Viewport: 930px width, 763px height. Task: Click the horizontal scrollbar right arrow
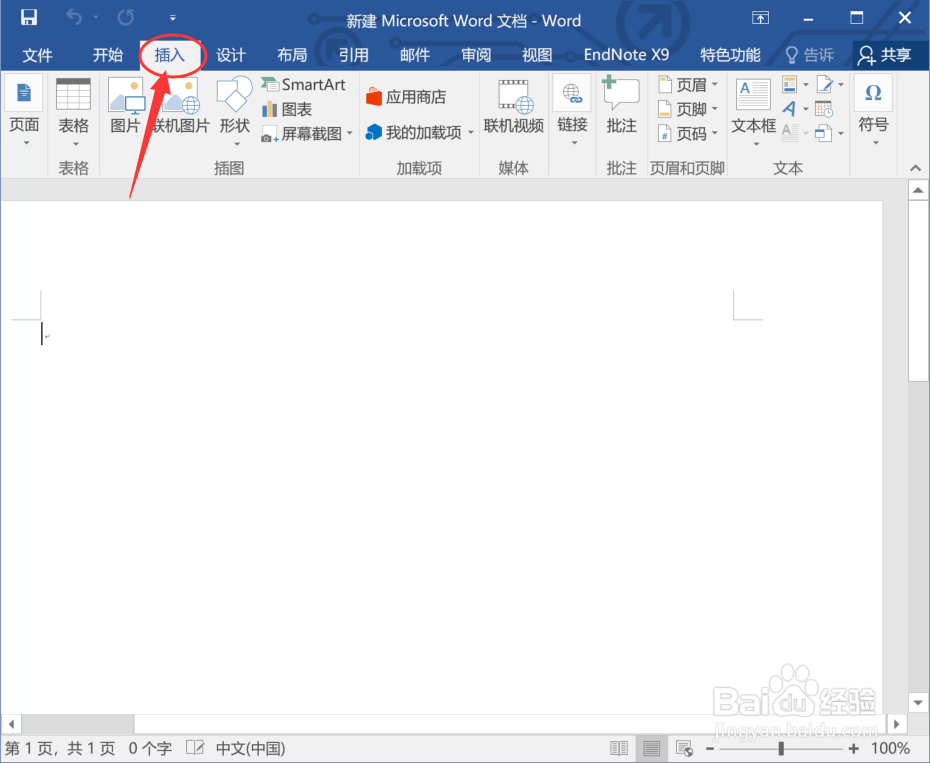[x=896, y=724]
